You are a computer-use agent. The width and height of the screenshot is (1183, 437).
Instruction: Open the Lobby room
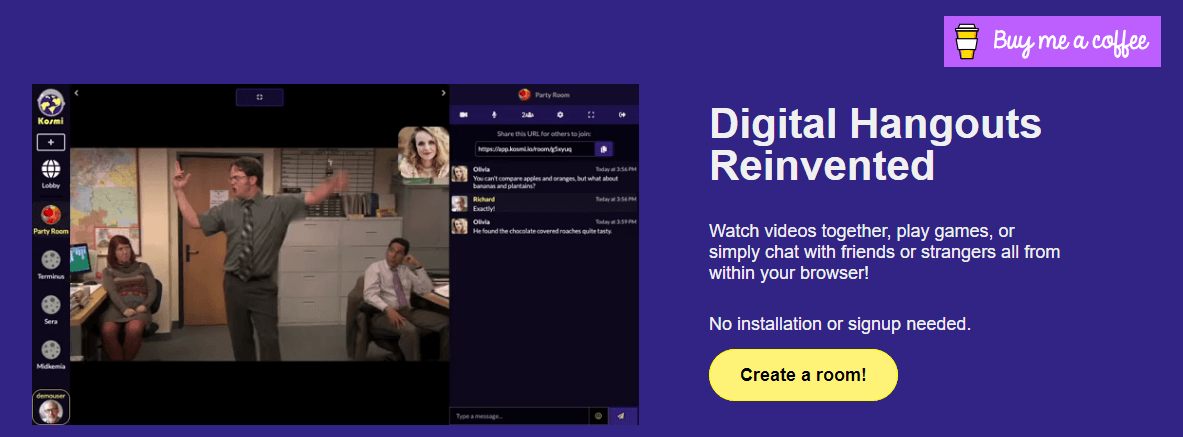(51, 174)
